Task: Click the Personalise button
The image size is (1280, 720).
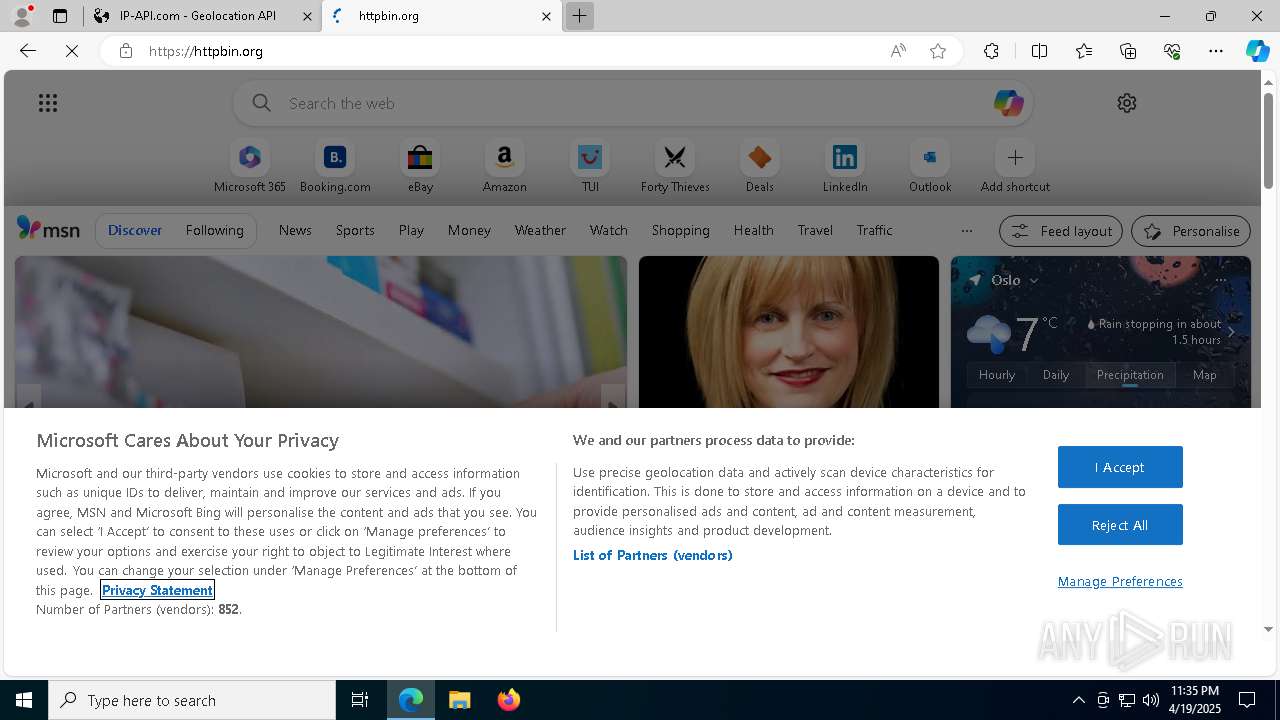Action: tap(1191, 231)
